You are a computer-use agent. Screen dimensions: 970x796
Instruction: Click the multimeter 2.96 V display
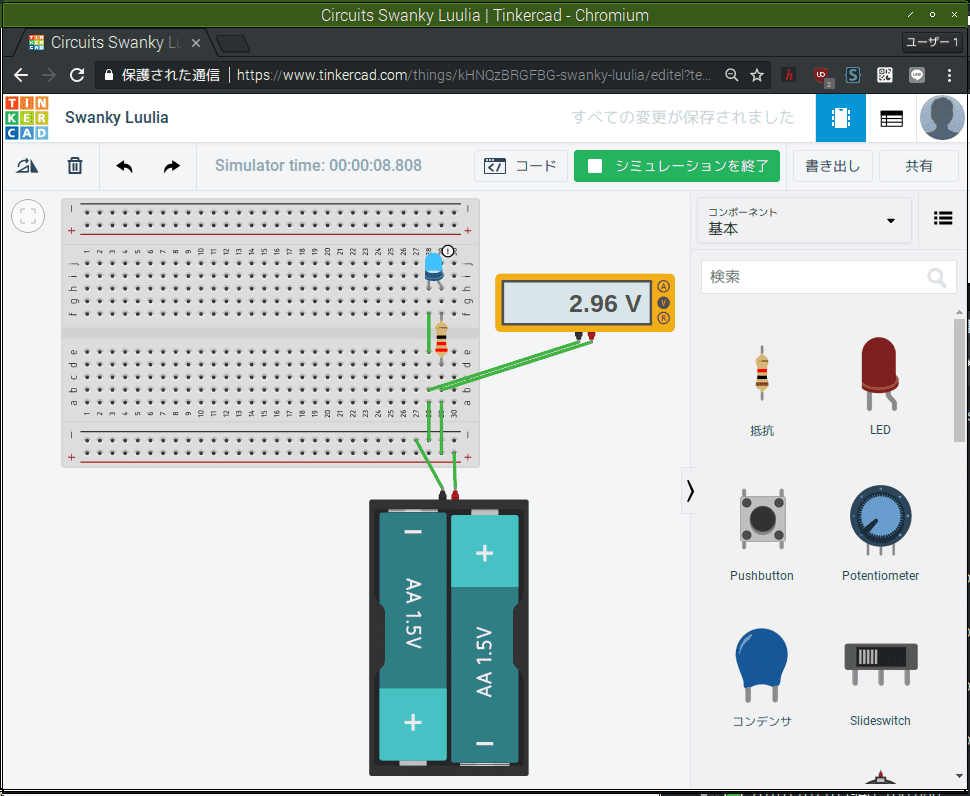point(577,303)
